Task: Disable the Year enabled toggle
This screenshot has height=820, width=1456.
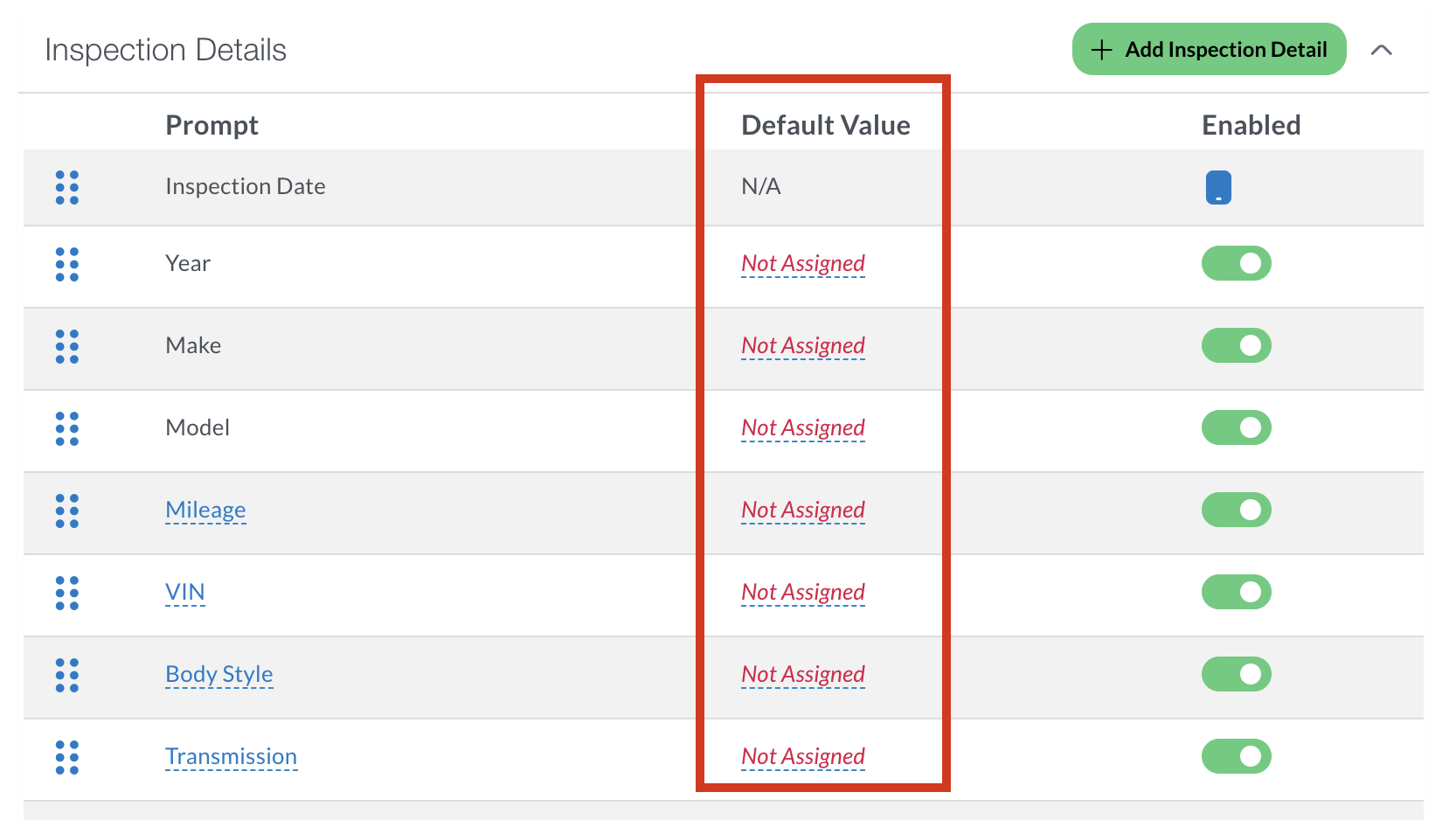Action: click(x=1237, y=263)
